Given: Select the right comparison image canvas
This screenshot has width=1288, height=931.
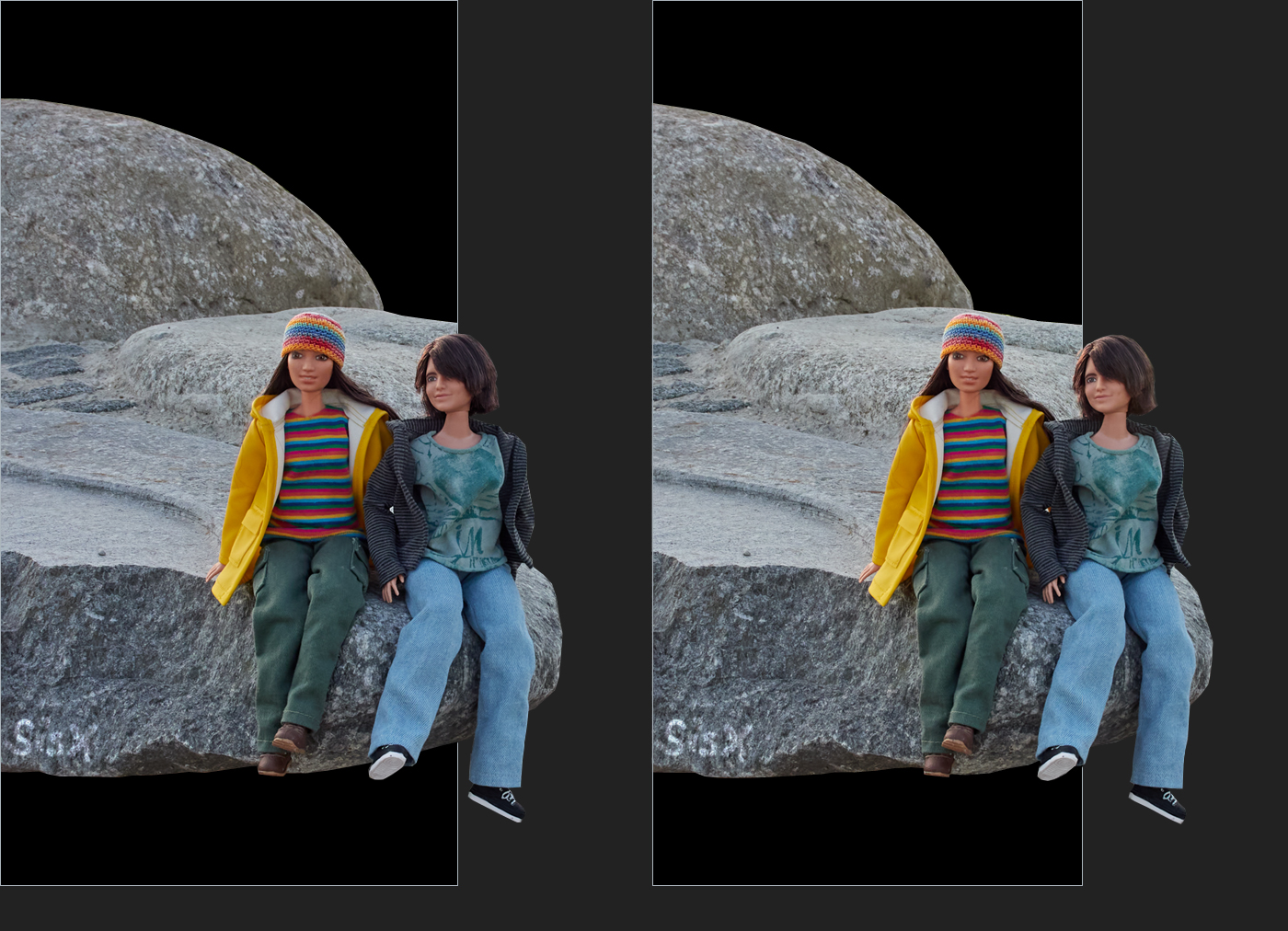Looking at the screenshot, I should coord(868,443).
